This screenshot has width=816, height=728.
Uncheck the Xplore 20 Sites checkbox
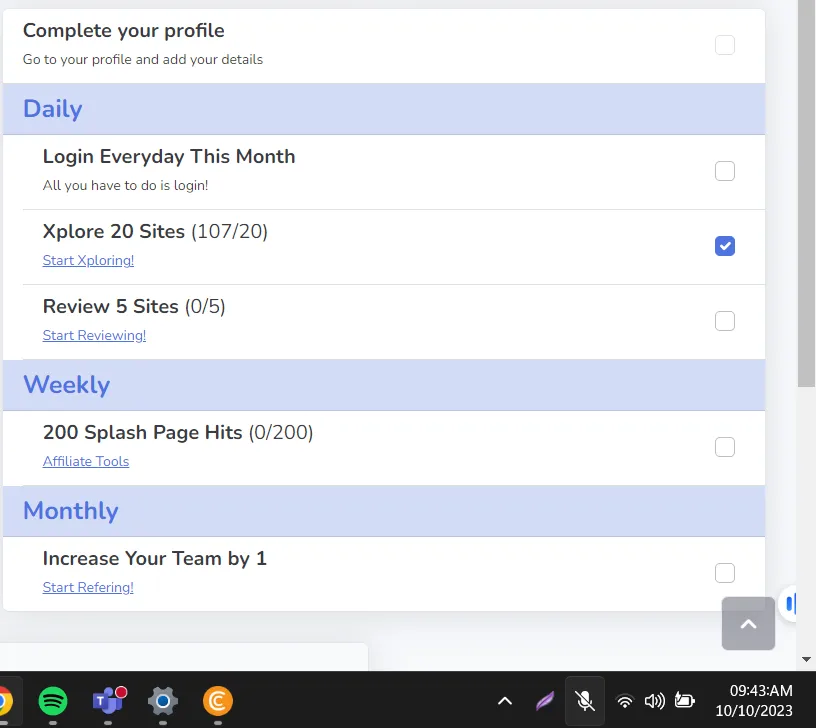click(724, 246)
